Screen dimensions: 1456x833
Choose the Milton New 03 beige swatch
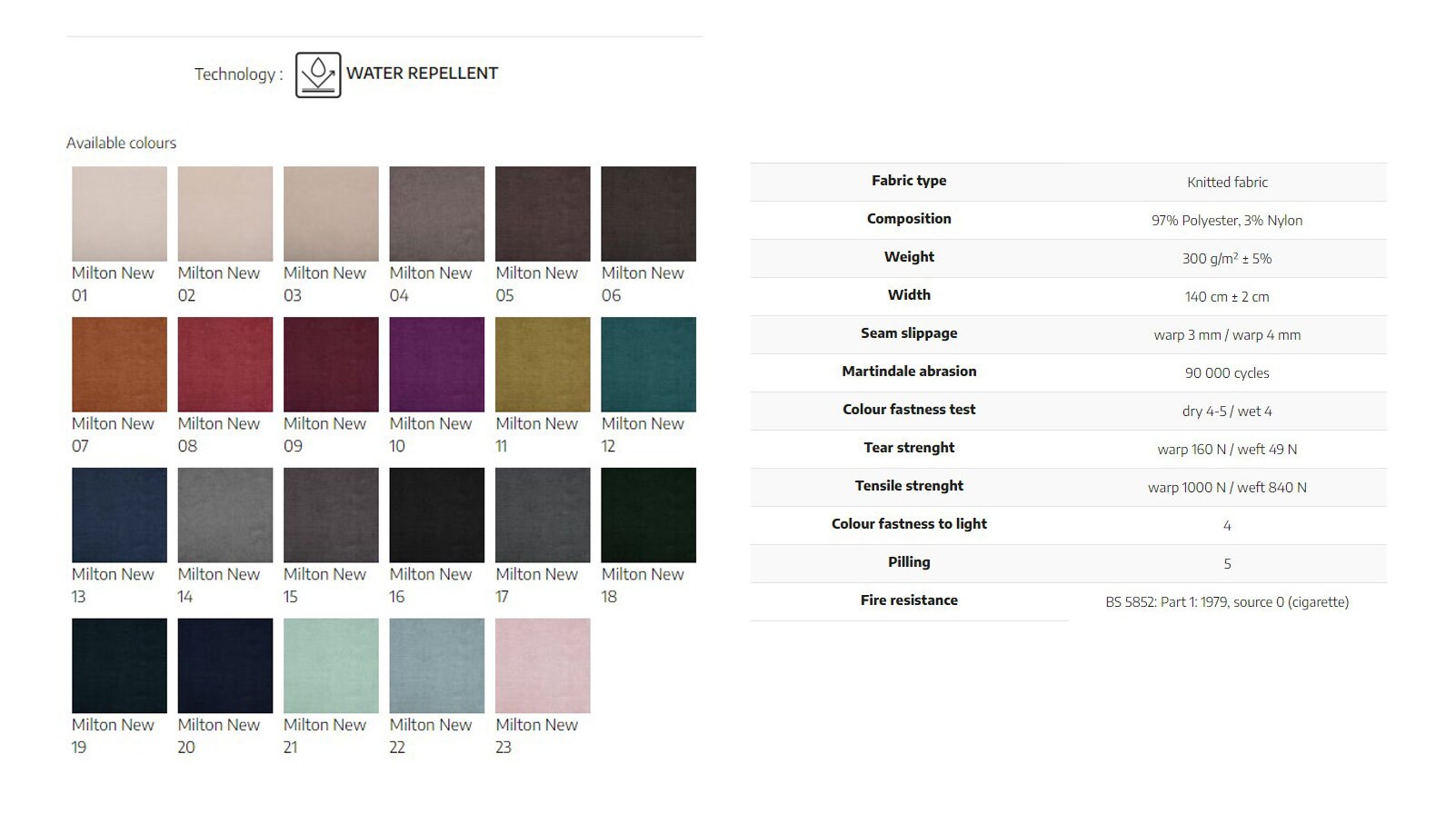tap(331, 213)
